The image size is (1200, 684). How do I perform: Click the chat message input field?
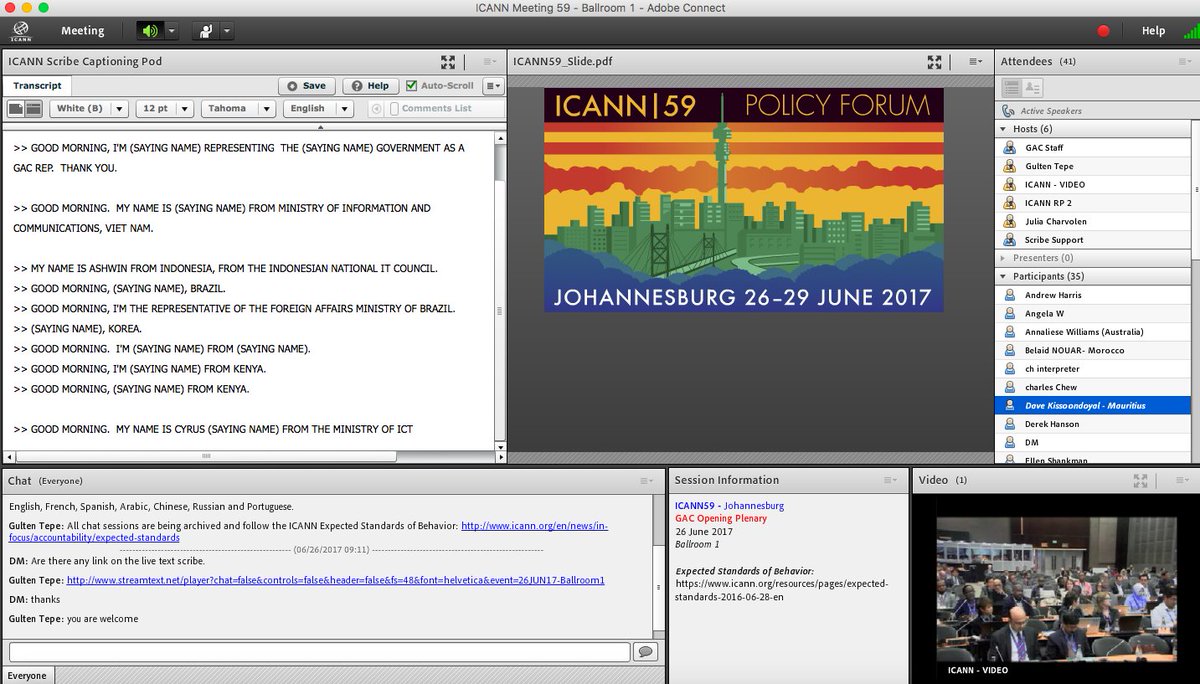tap(318, 652)
